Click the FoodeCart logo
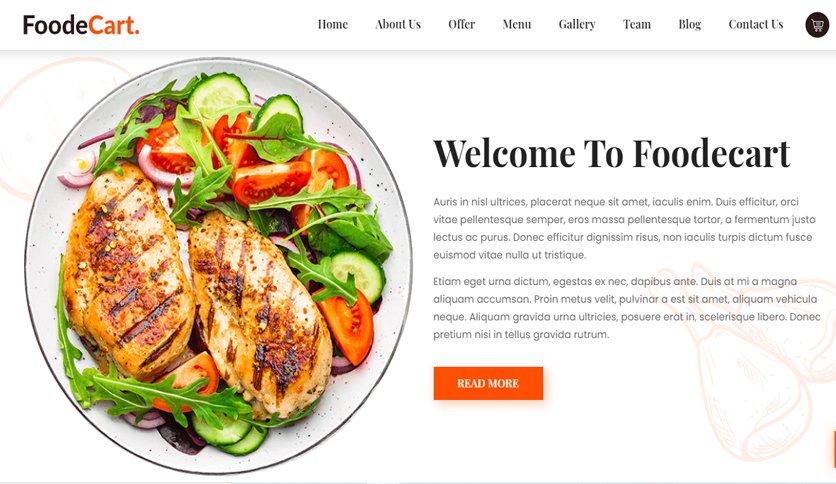This screenshot has width=836, height=484. (x=81, y=25)
